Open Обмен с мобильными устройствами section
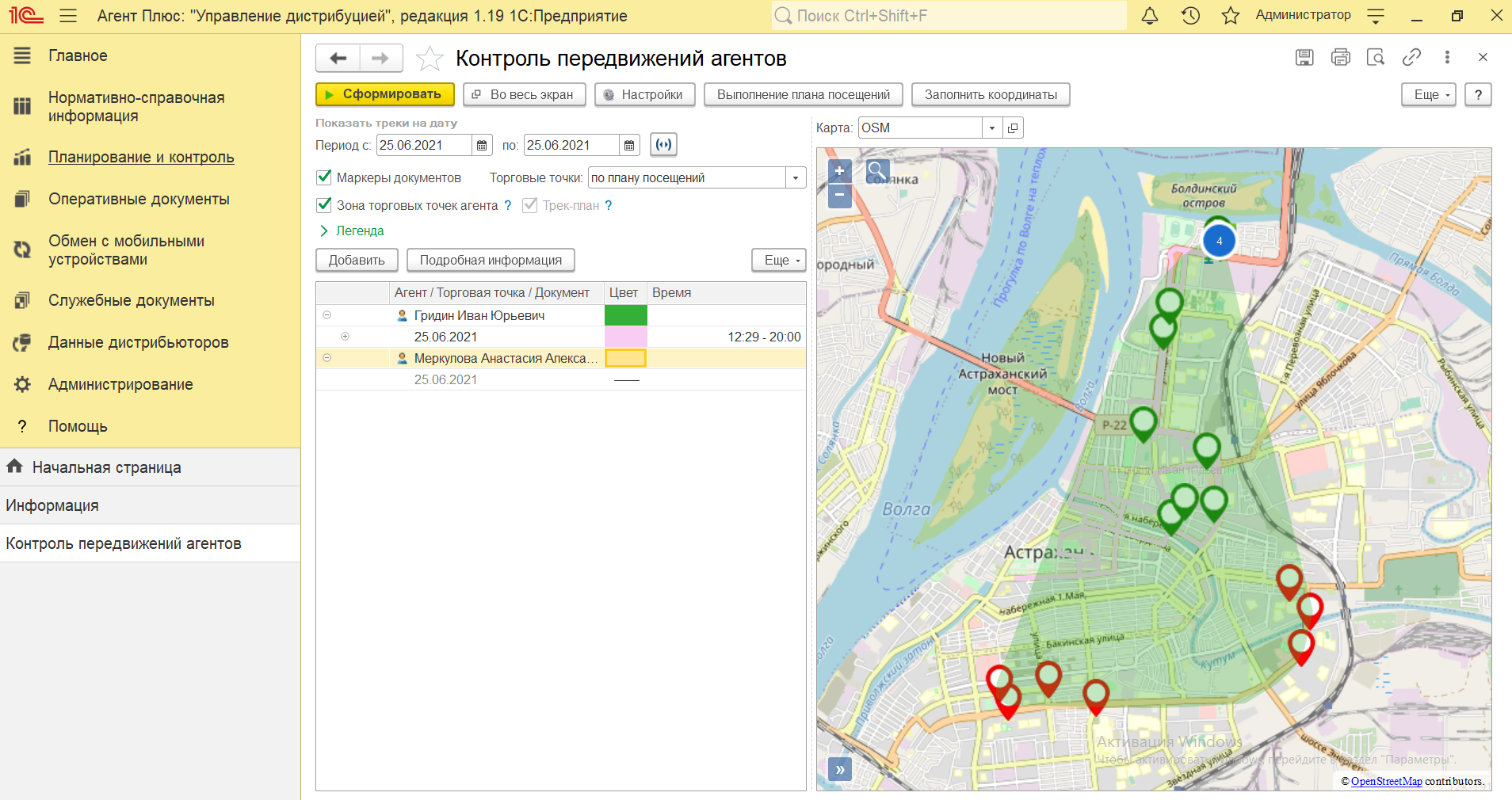The image size is (1512, 800). [x=126, y=250]
